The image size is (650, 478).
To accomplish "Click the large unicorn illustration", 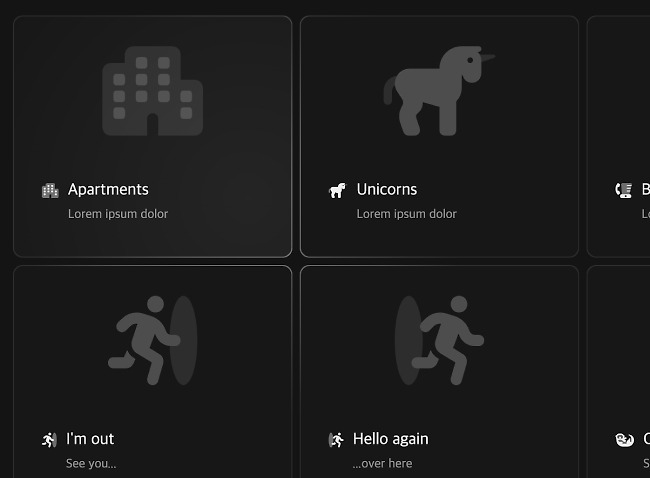I will tap(439, 91).
